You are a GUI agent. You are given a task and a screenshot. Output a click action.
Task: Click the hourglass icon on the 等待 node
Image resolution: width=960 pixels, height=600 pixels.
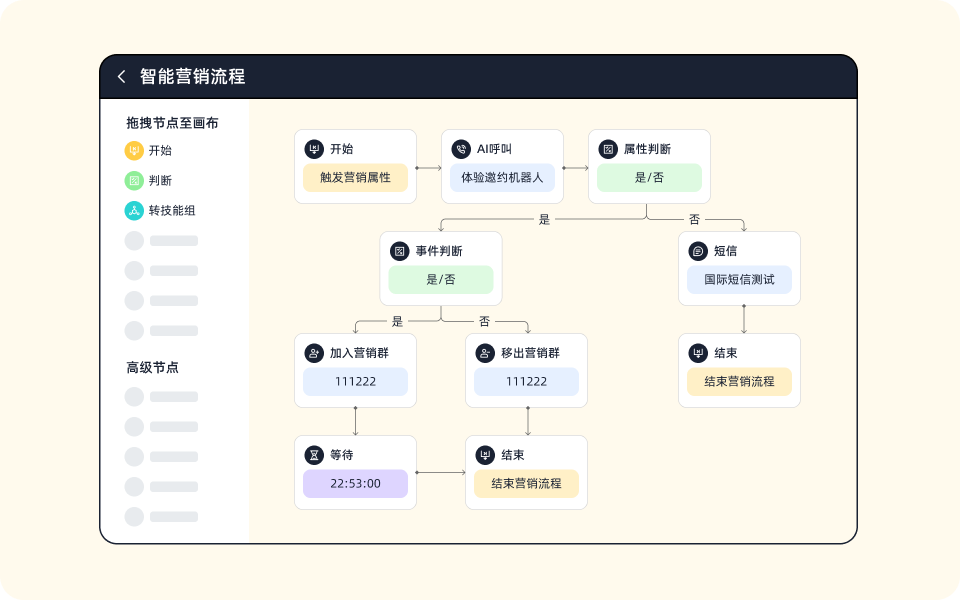[313, 454]
